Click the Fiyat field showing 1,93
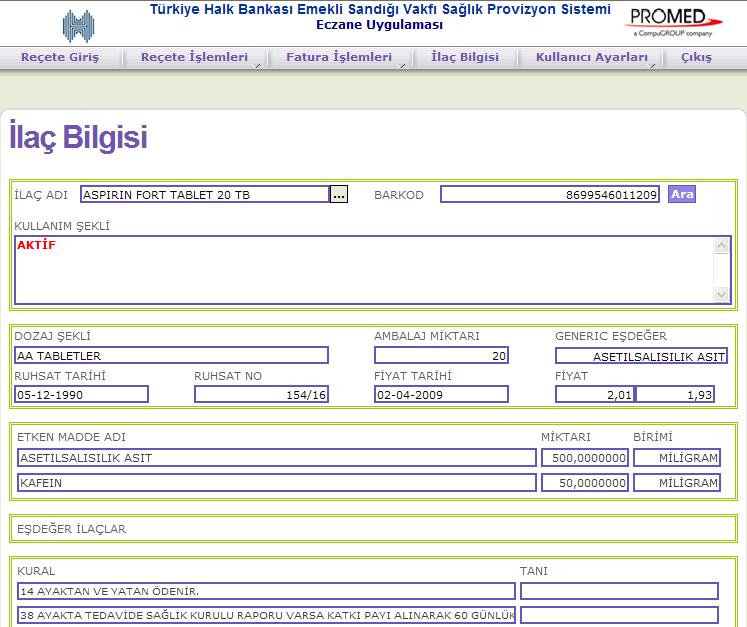The image size is (747, 627). click(675, 394)
